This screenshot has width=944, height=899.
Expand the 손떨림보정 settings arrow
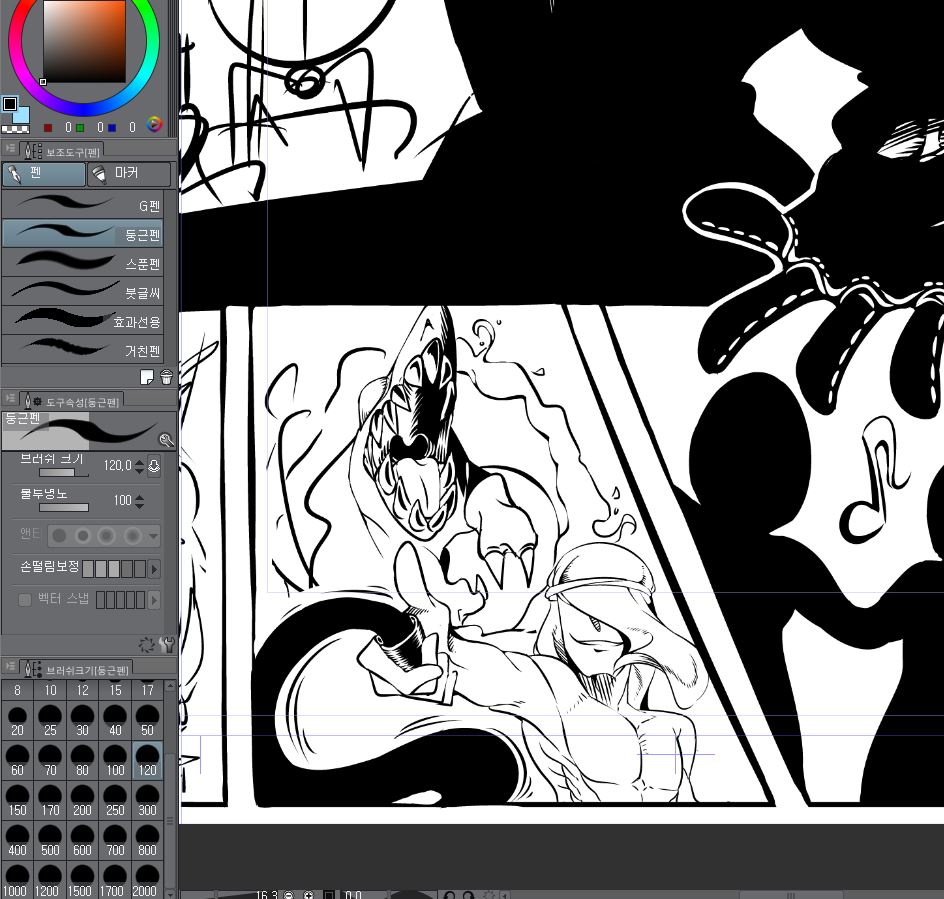(154, 569)
